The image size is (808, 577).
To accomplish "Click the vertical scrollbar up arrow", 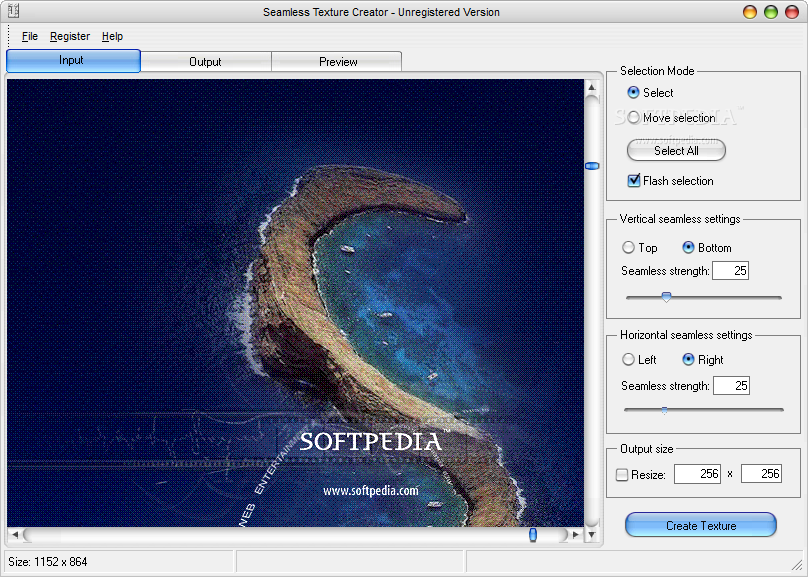I will (x=592, y=87).
